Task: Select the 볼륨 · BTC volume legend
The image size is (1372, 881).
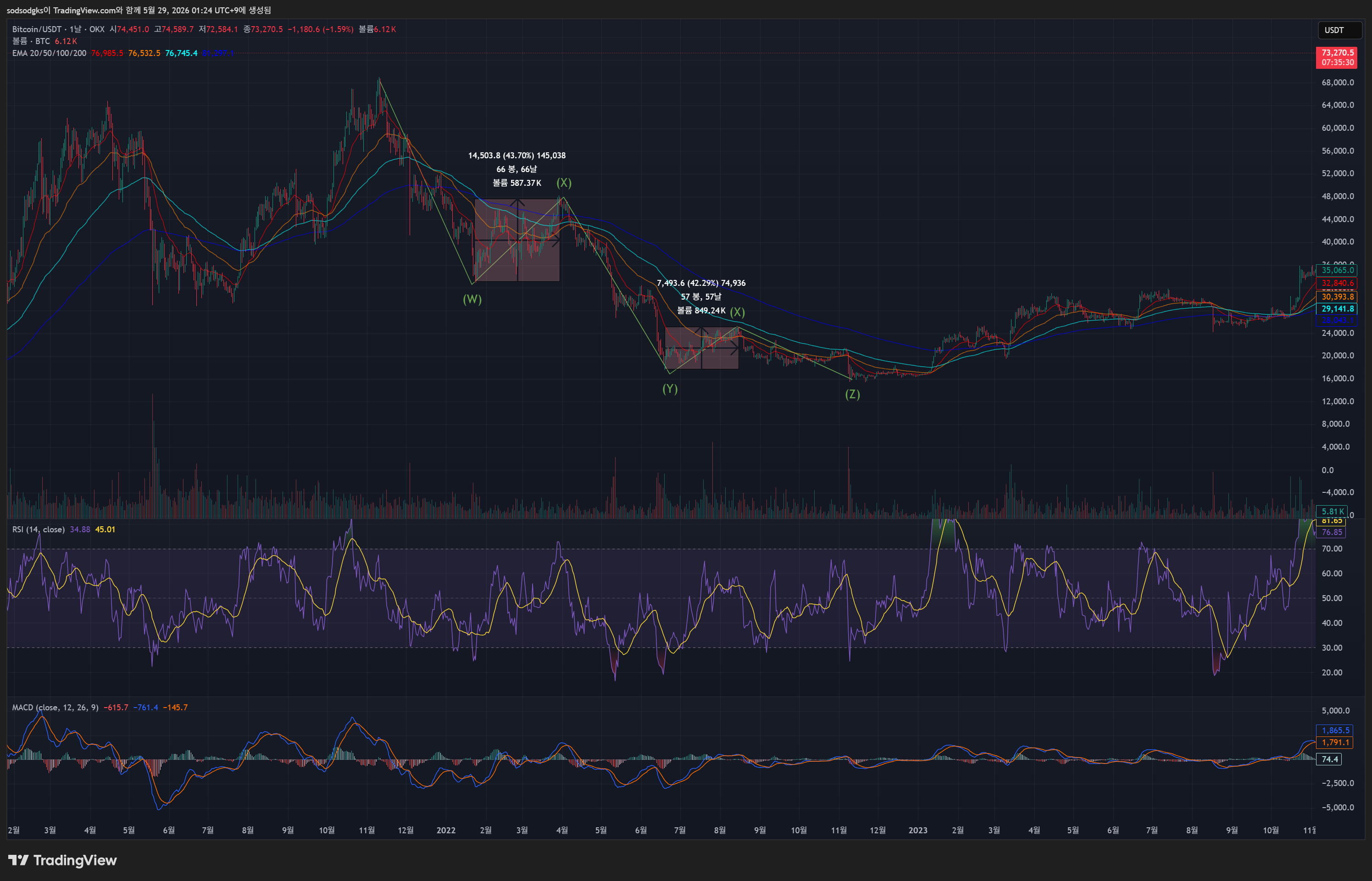Action: pos(31,41)
